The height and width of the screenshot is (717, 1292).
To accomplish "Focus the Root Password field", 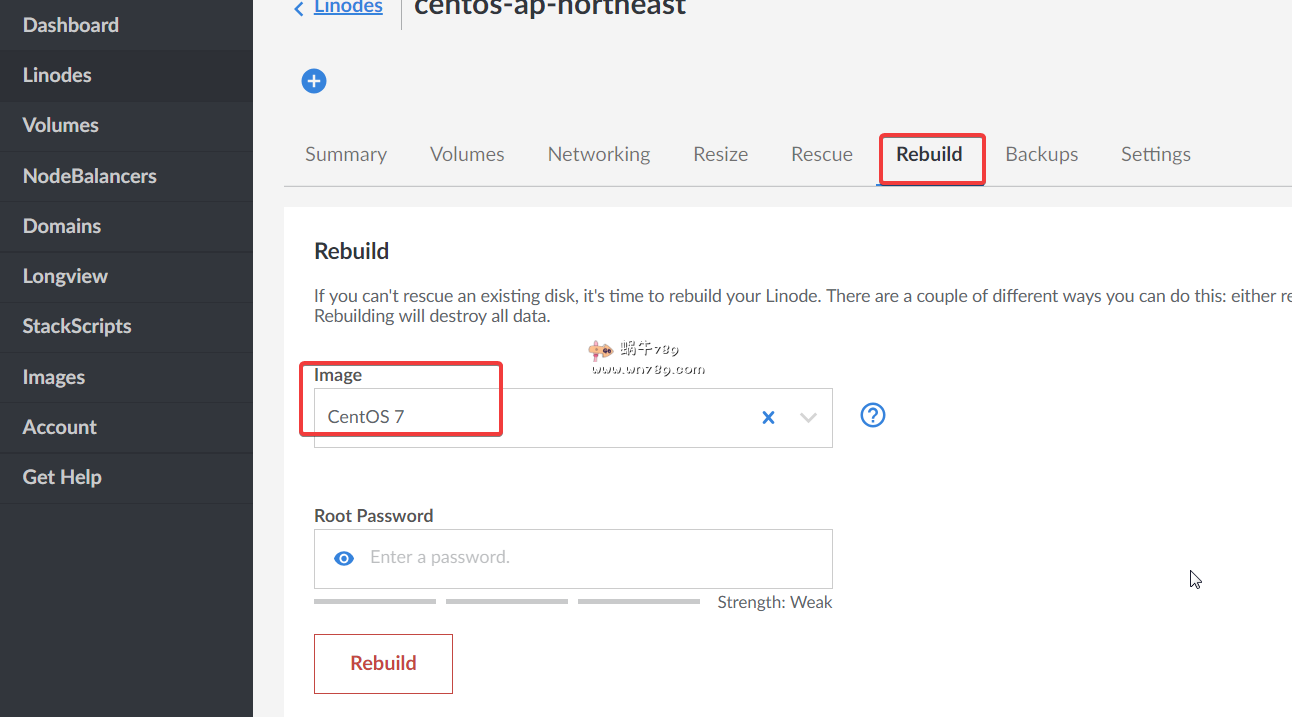I will click(590, 558).
